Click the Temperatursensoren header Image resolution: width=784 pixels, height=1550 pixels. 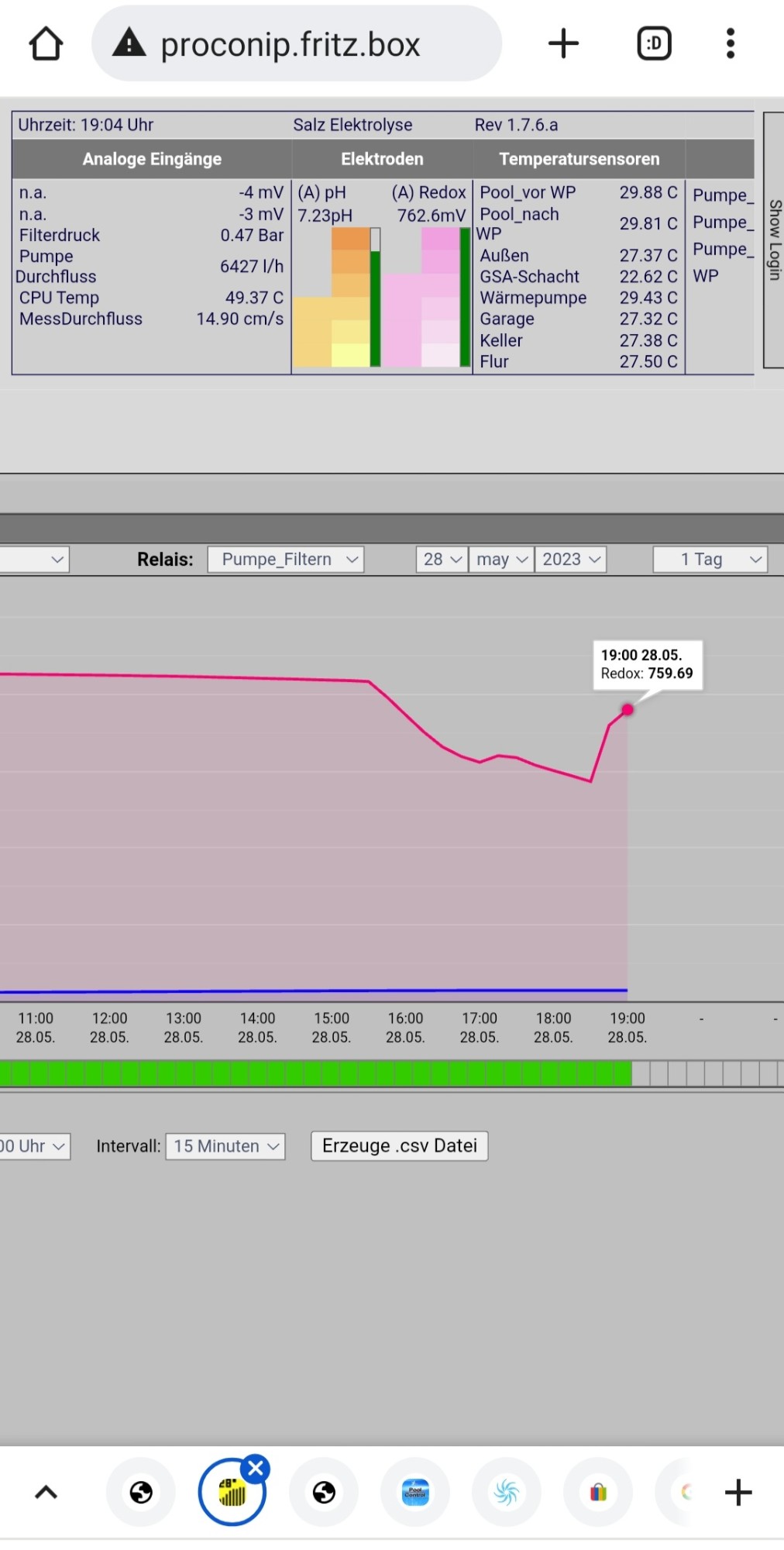(x=579, y=159)
